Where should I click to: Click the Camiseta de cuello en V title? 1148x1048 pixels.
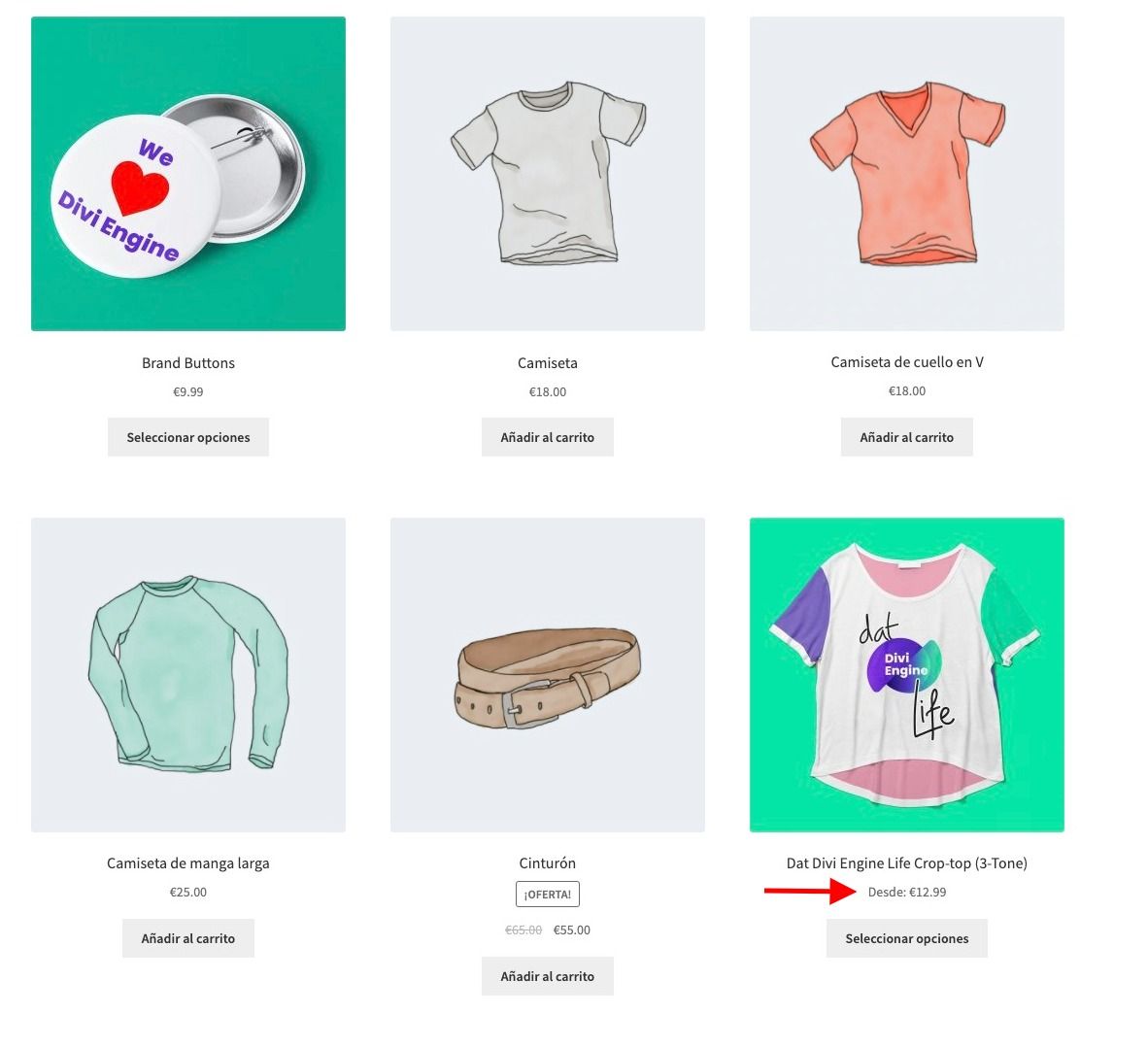click(907, 361)
